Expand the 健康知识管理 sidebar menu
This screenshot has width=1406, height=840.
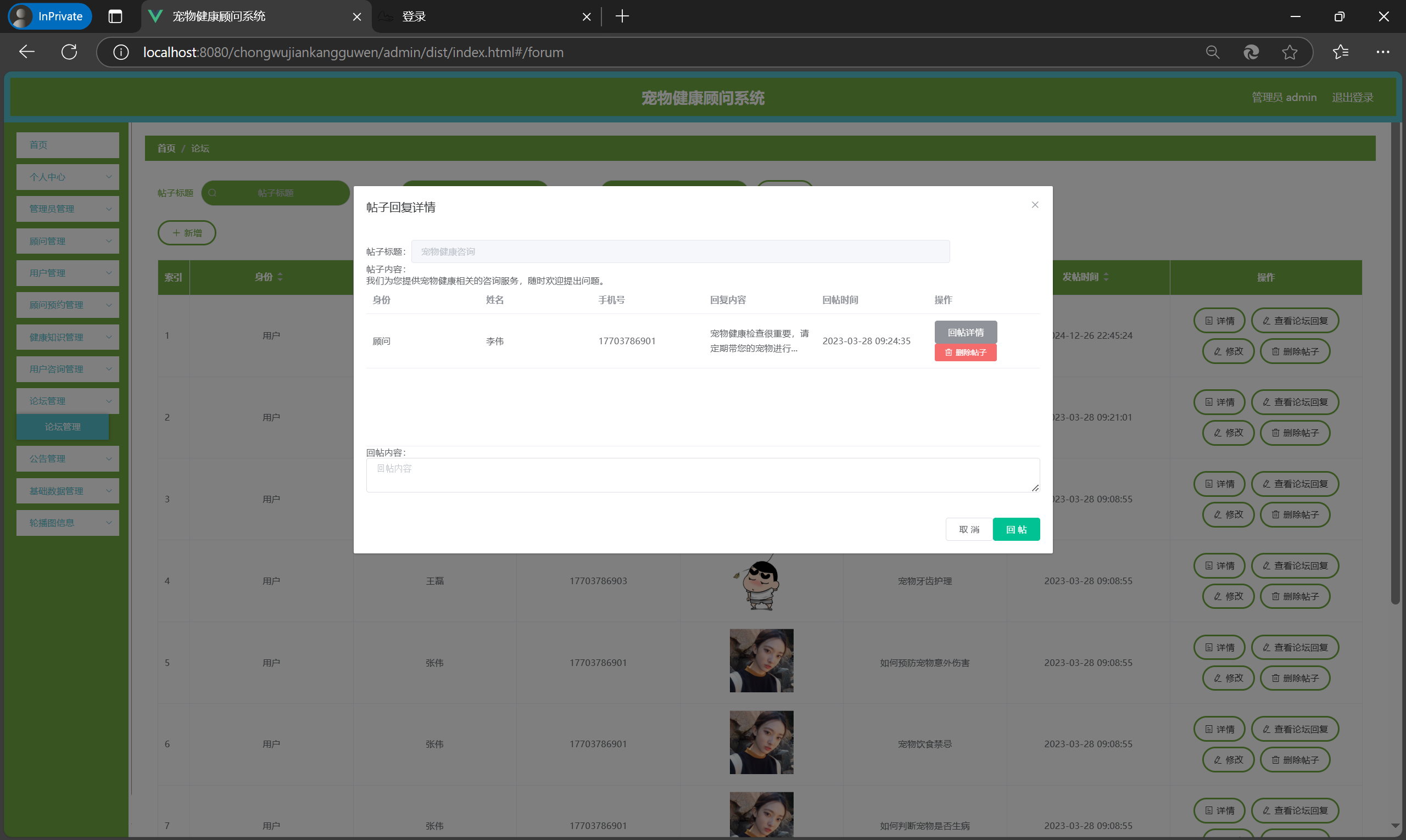[x=68, y=337]
